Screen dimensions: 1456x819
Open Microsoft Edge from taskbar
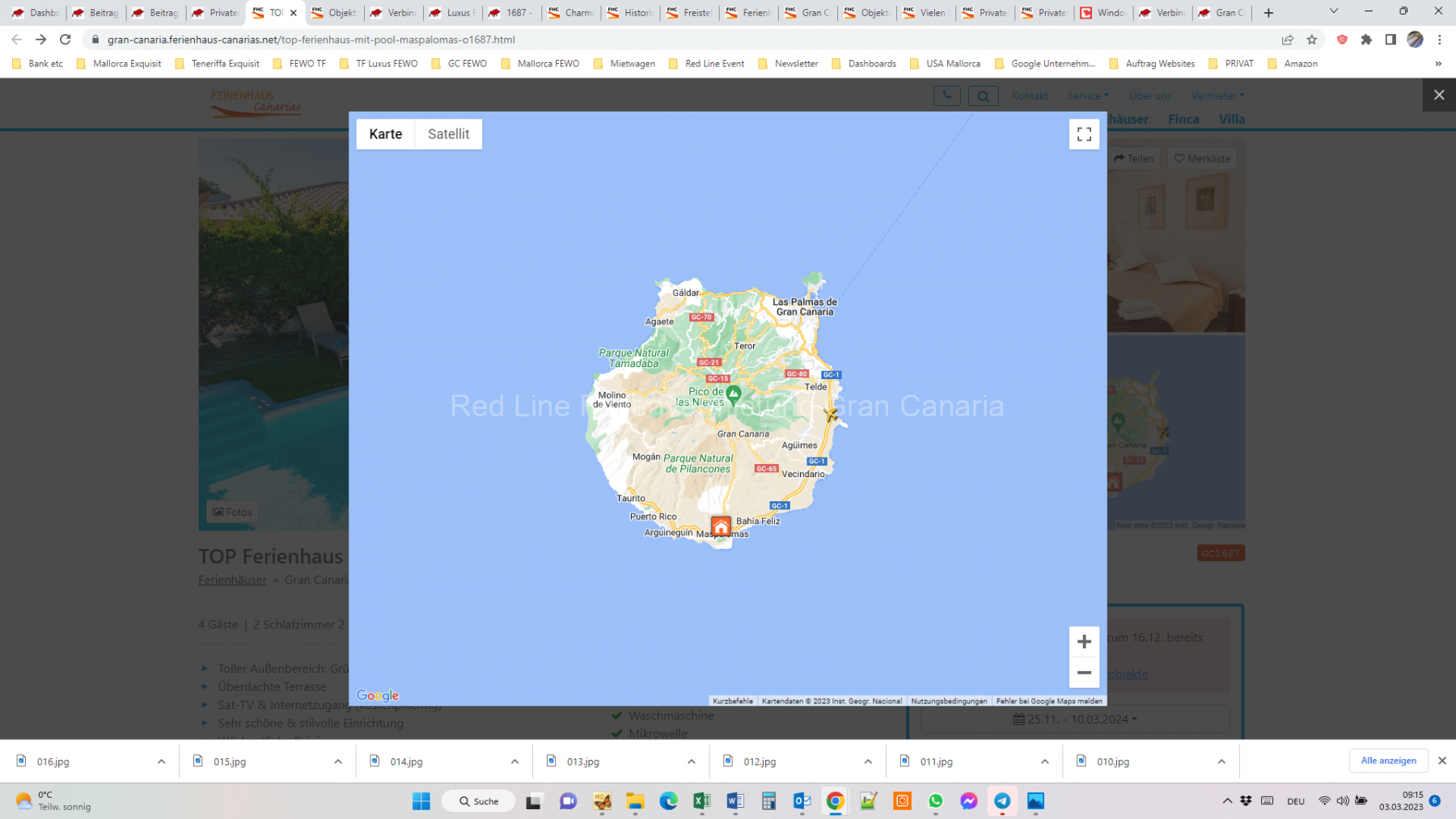(668, 801)
